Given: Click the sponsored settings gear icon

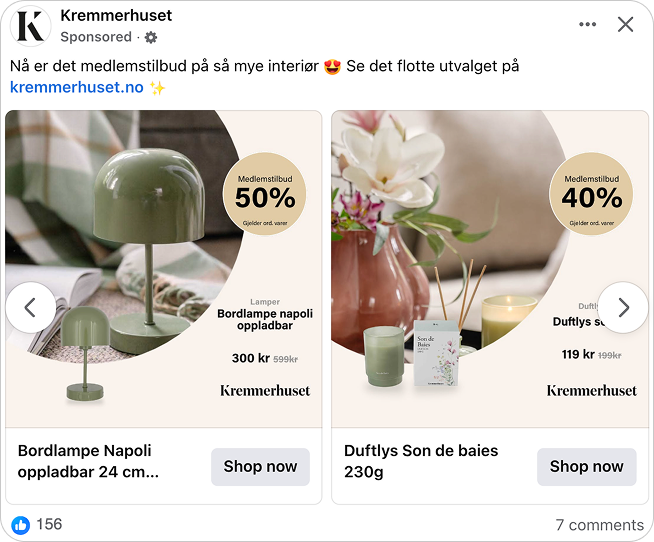Looking at the screenshot, I should (x=151, y=37).
